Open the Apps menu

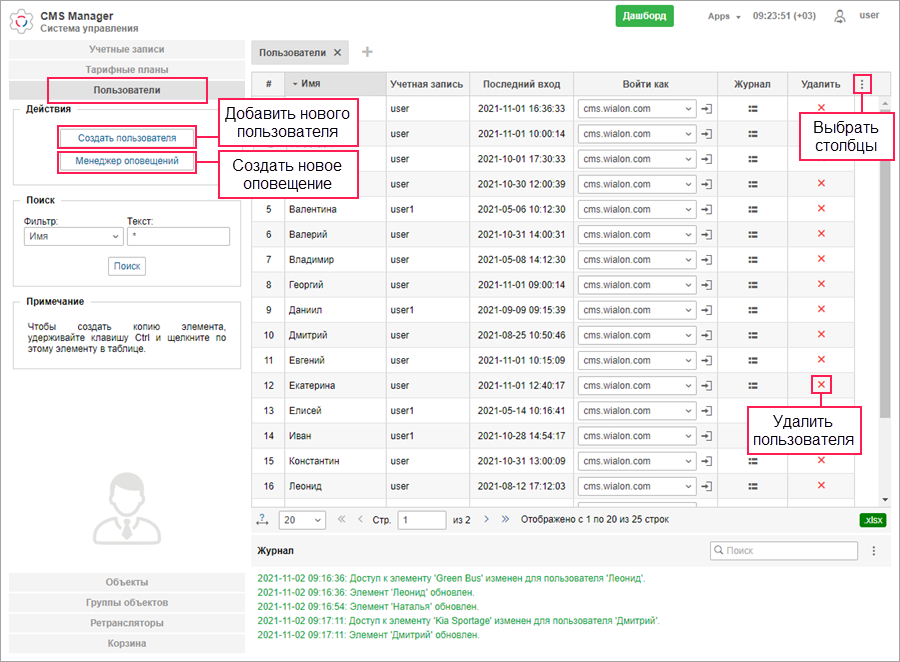pos(723,16)
